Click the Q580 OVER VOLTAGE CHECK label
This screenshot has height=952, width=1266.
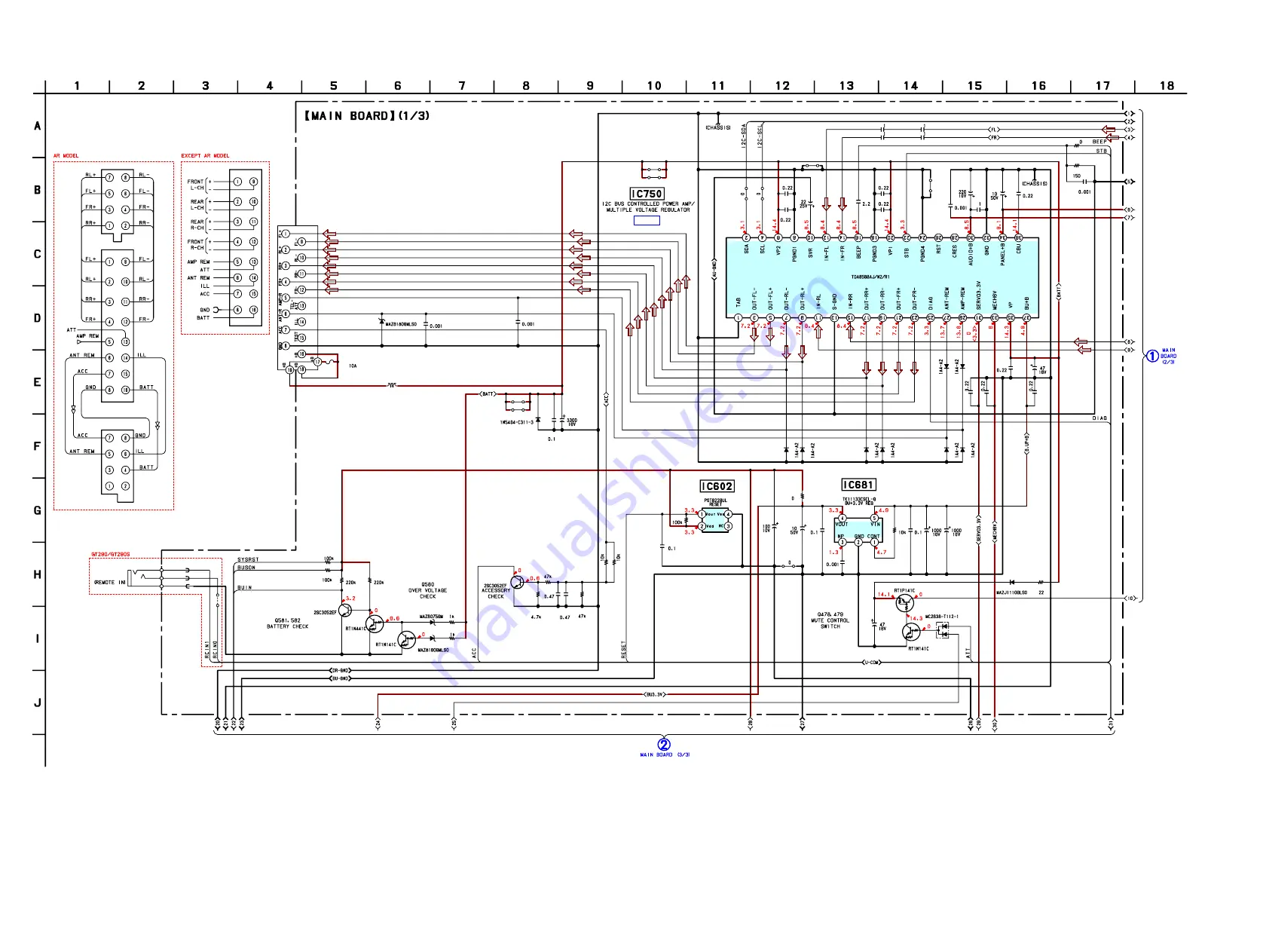(x=428, y=590)
